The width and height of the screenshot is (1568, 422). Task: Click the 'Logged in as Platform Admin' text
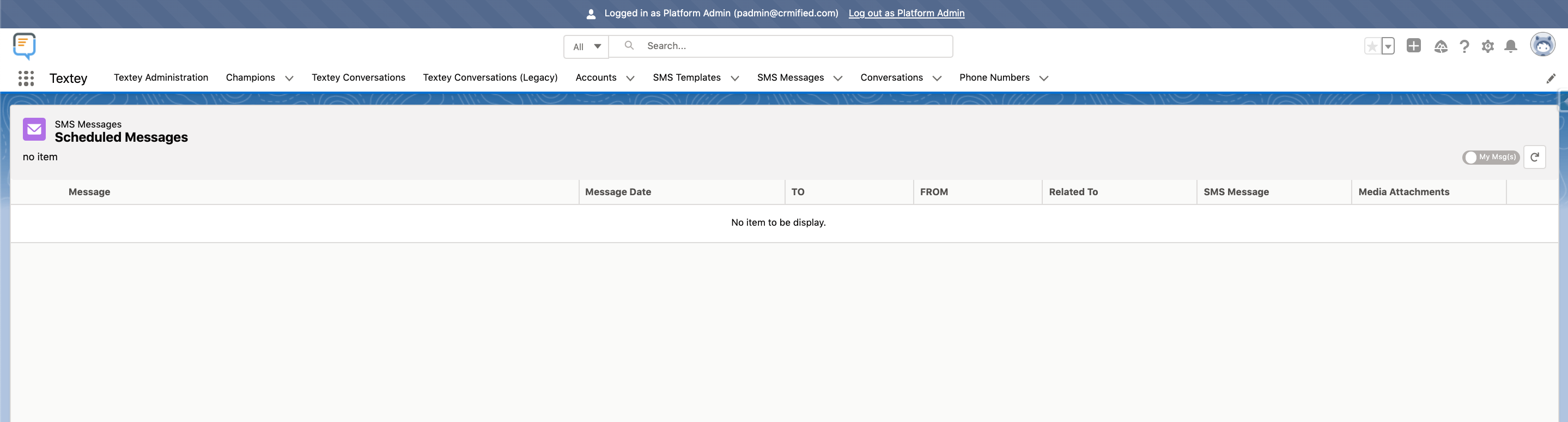point(721,13)
